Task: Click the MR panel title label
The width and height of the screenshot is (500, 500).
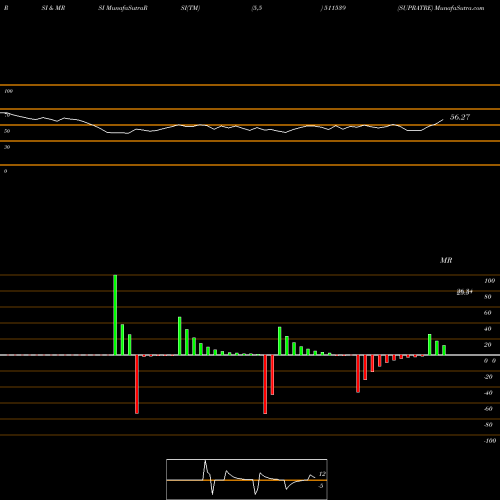Action: [x=446, y=260]
